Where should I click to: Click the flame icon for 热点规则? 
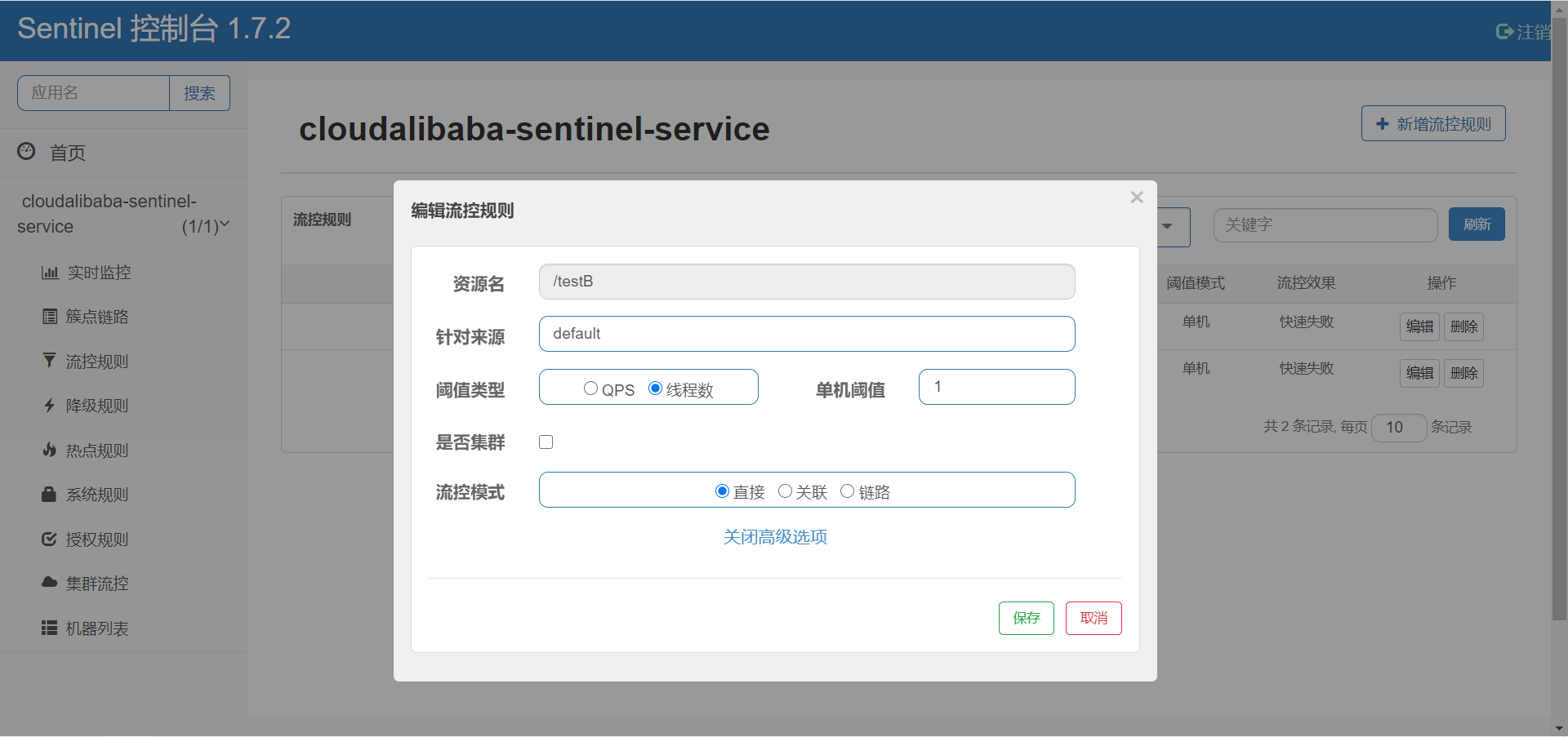(x=50, y=450)
